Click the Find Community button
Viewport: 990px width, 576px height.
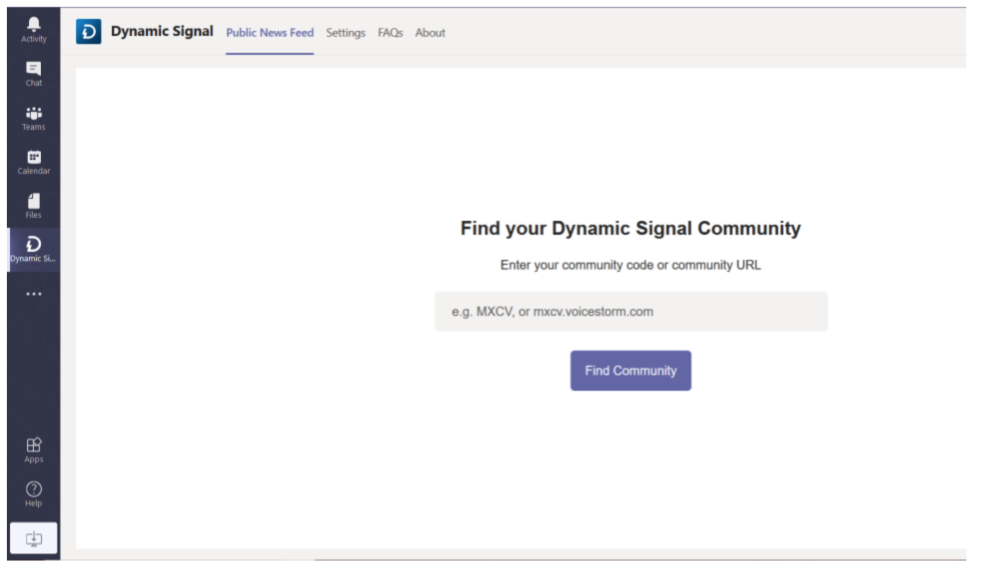631,371
